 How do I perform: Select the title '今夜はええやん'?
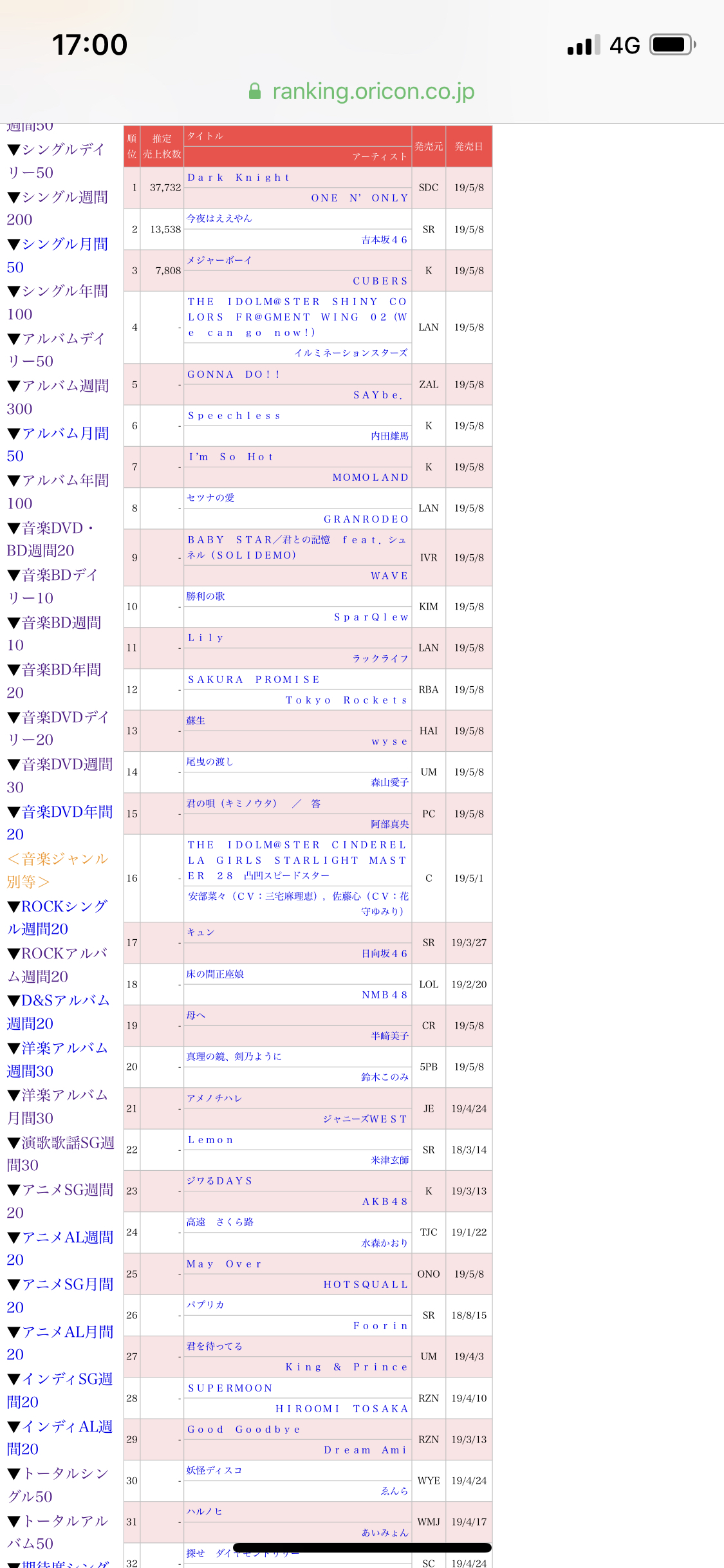(219, 219)
